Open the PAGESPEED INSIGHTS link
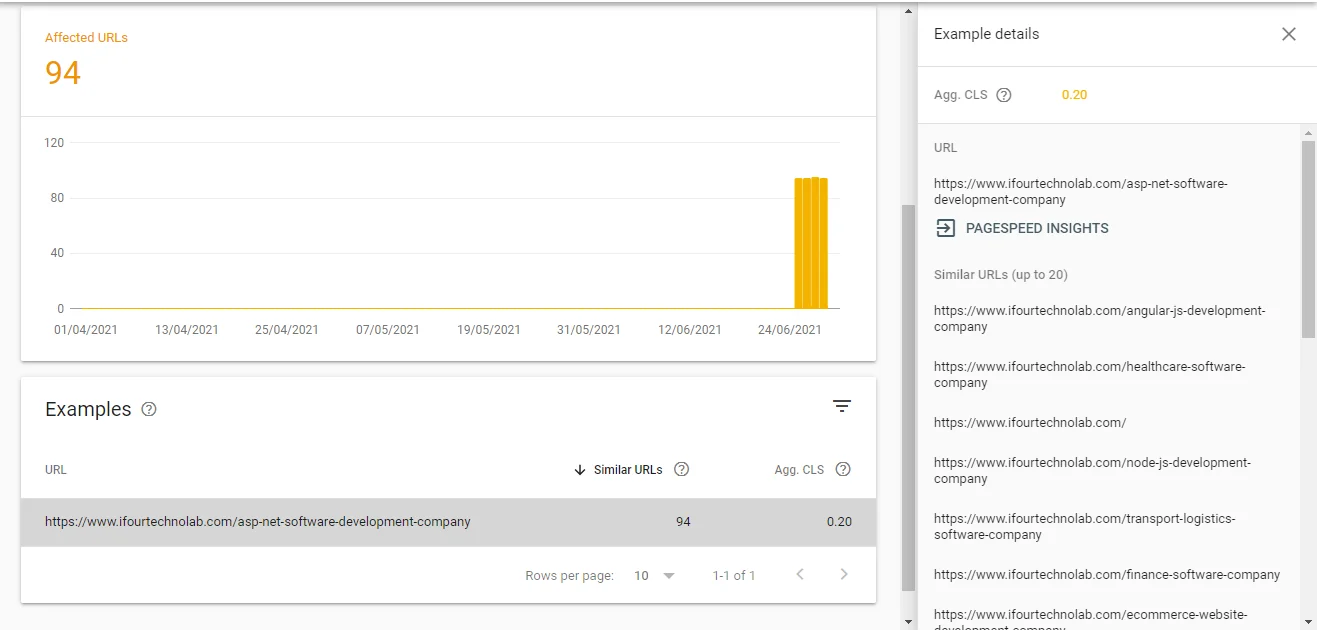Image resolution: width=1317 pixels, height=630 pixels. 1037,228
